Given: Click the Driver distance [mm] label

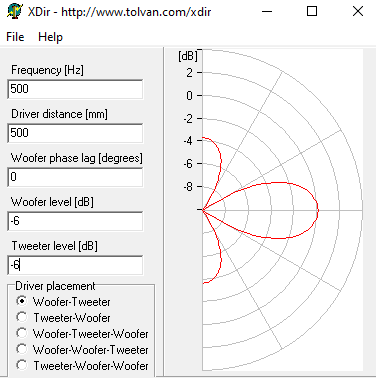Looking at the screenshot, I should point(59,114).
